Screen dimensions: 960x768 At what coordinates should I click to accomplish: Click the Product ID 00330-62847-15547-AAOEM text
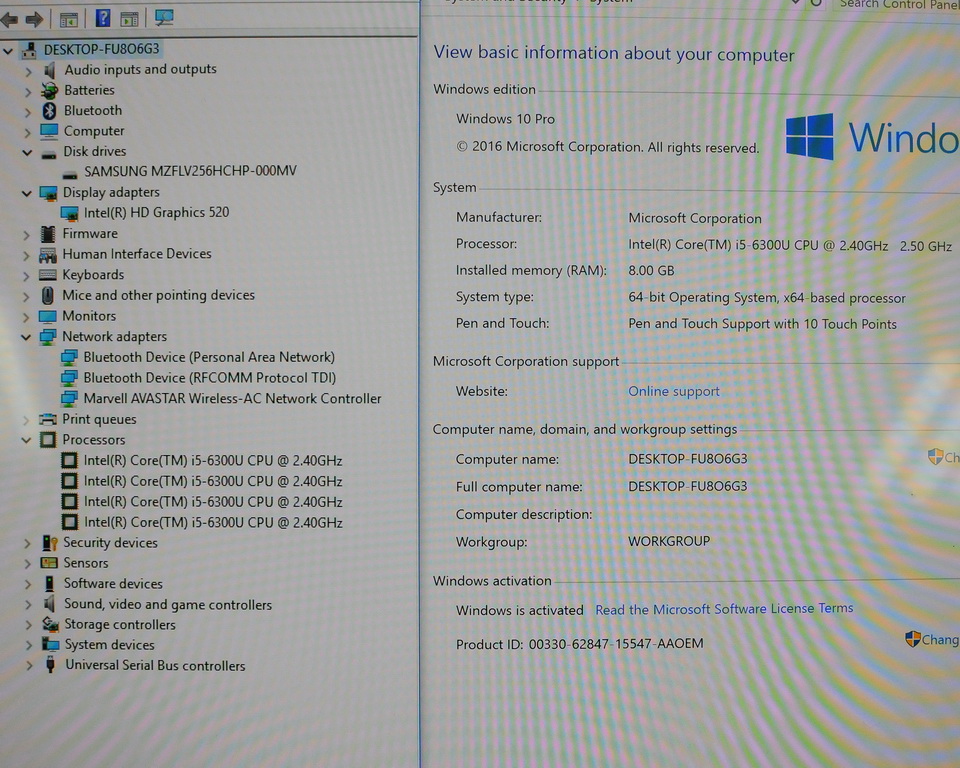pos(579,644)
